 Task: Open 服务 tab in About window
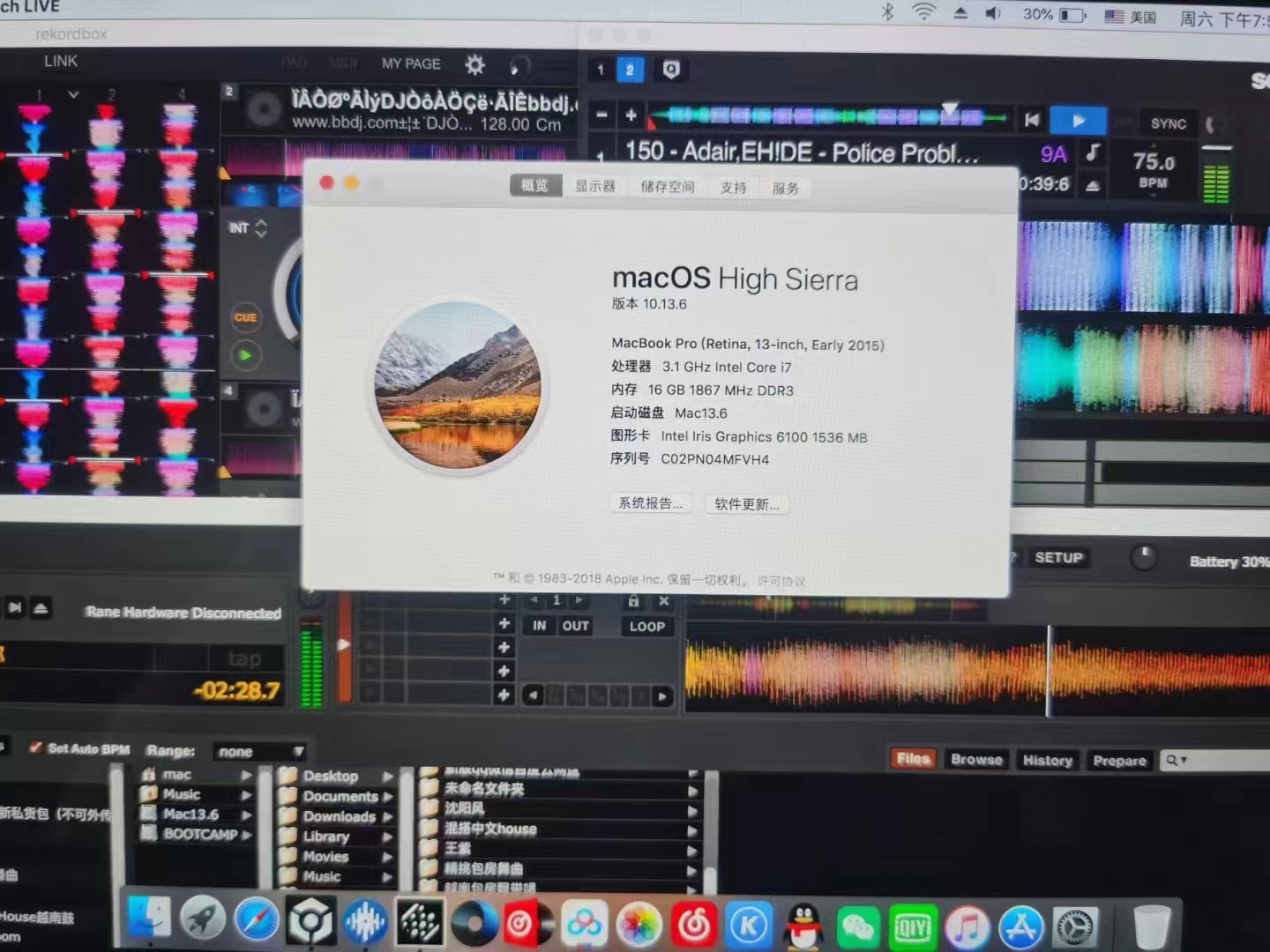(x=786, y=189)
